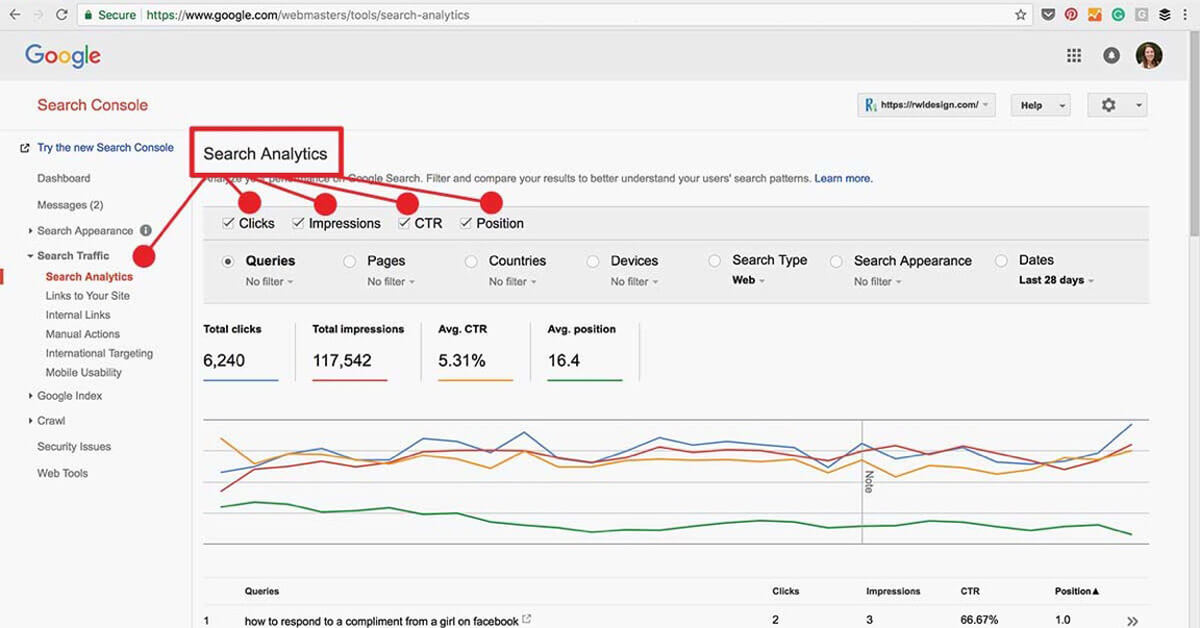Sort by the Position column header
Image resolution: width=1200 pixels, height=628 pixels.
tap(1077, 592)
